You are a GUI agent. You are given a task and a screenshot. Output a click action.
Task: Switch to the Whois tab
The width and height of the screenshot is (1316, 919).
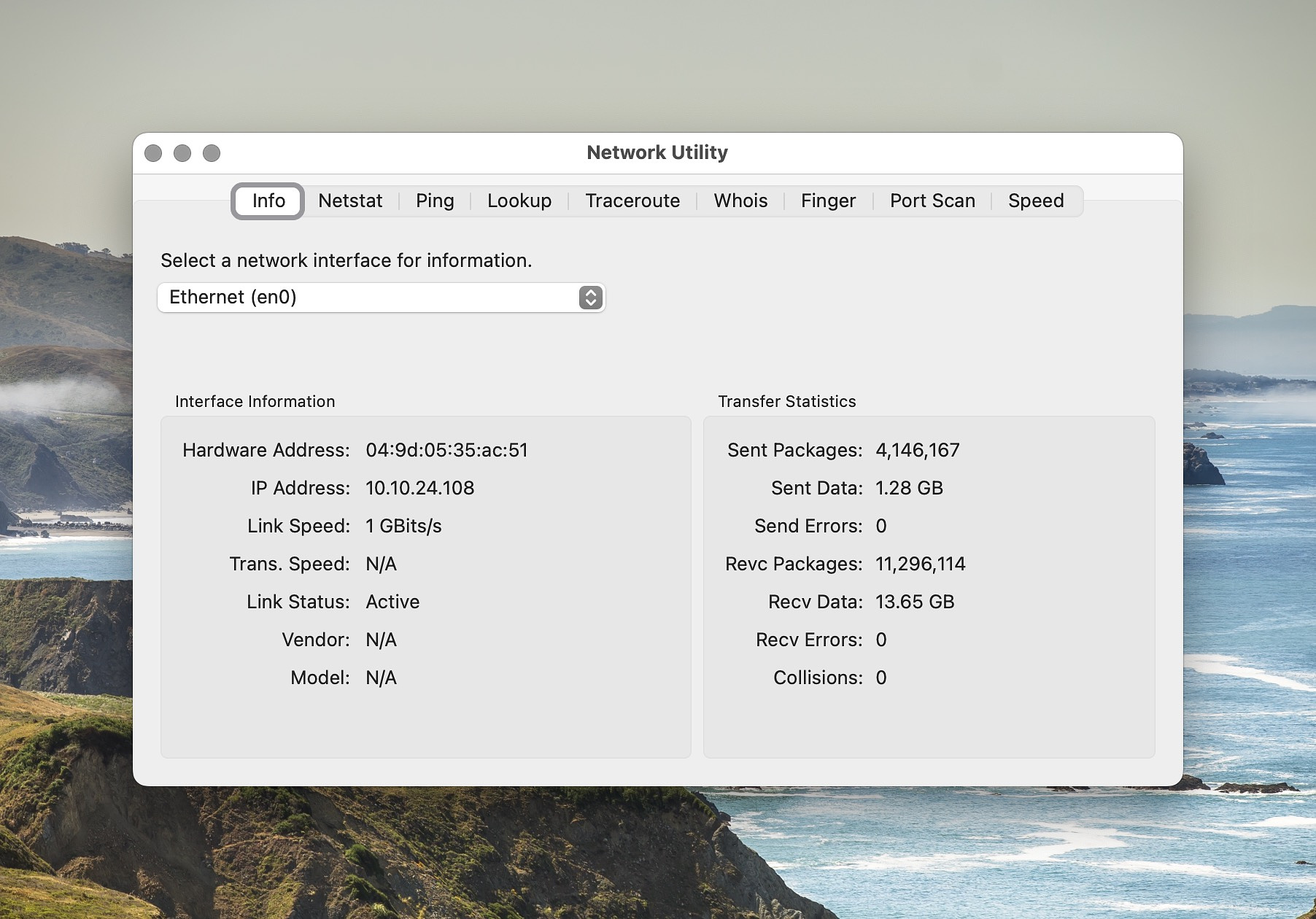[740, 201]
